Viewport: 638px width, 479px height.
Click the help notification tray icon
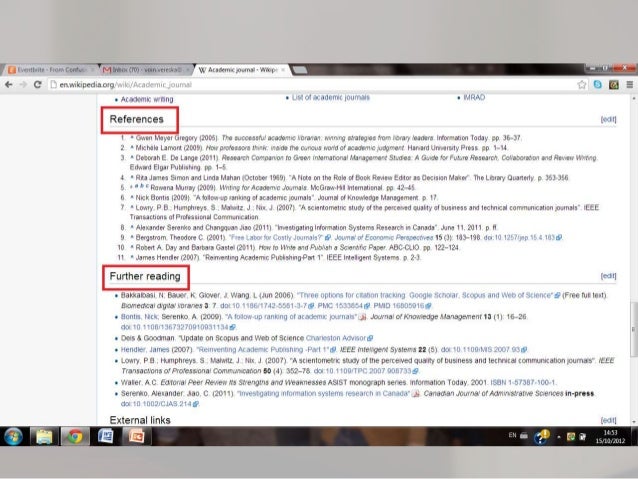tap(541, 437)
